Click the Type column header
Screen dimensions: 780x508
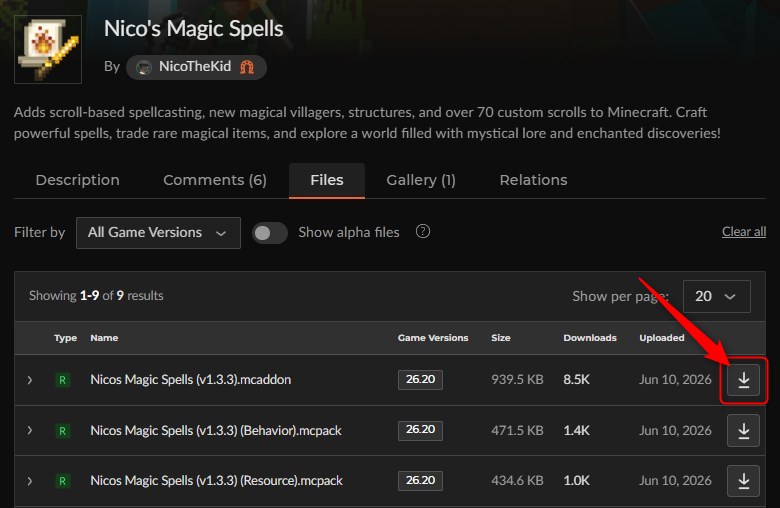[x=65, y=338]
